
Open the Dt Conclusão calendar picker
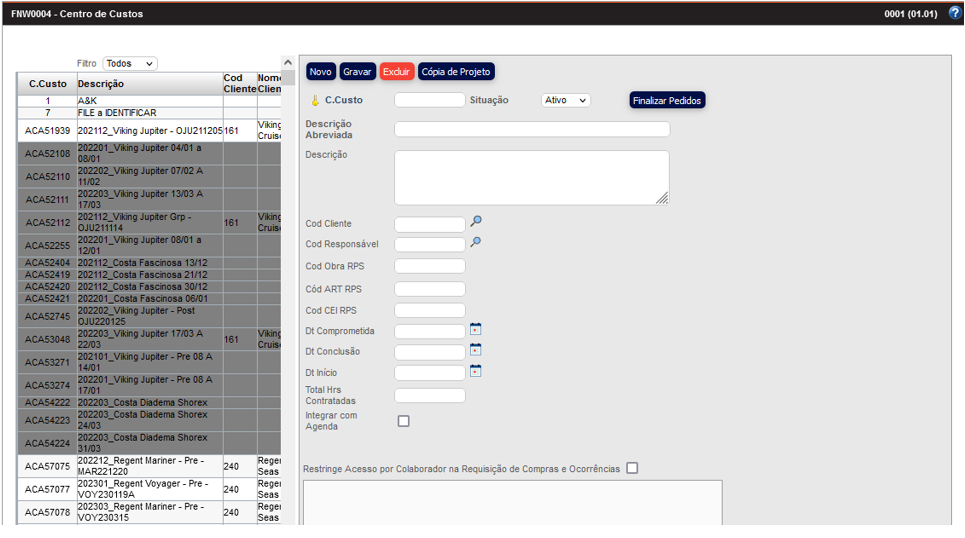click(476, 350)
